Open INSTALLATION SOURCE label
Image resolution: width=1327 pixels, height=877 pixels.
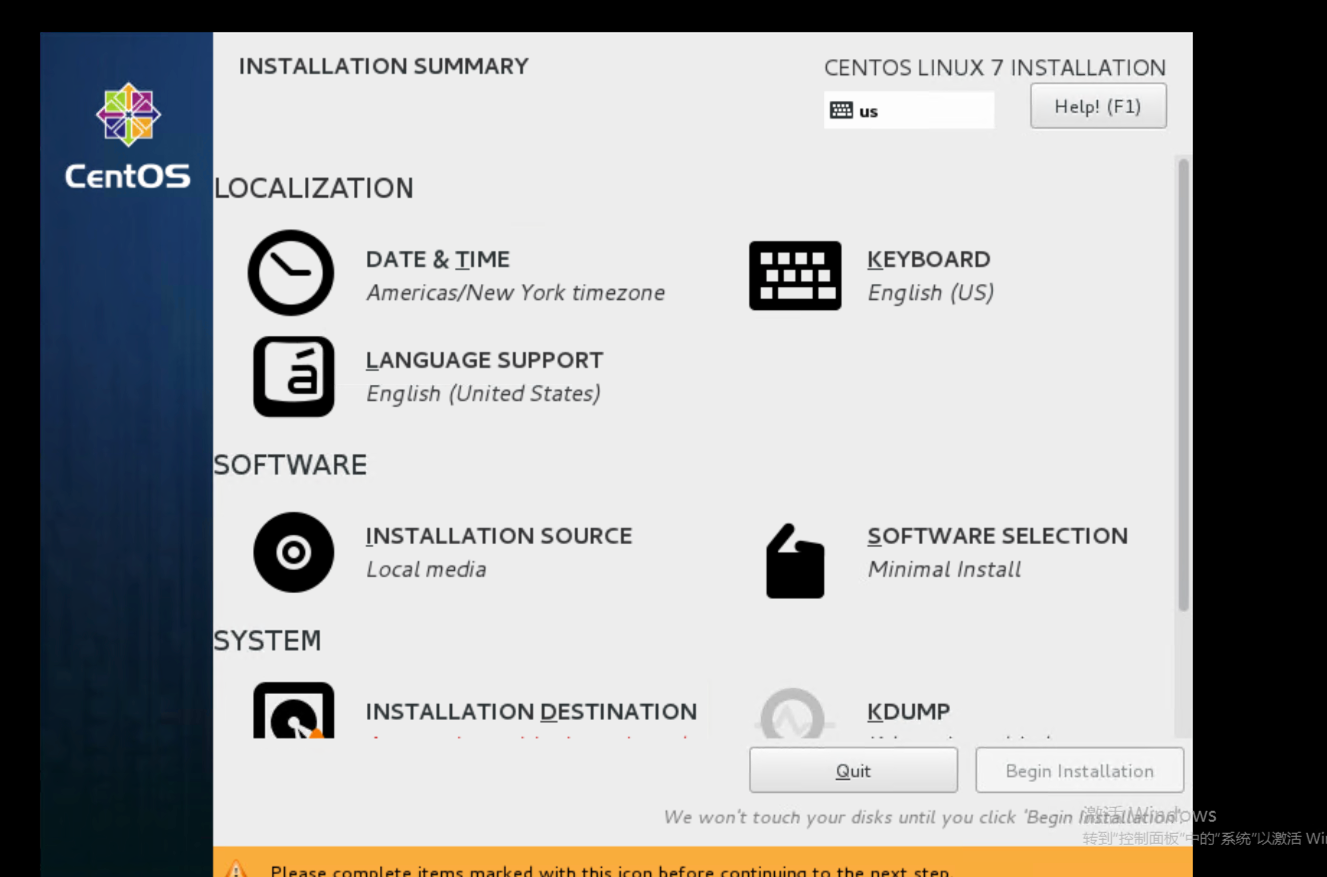(498, 536)
